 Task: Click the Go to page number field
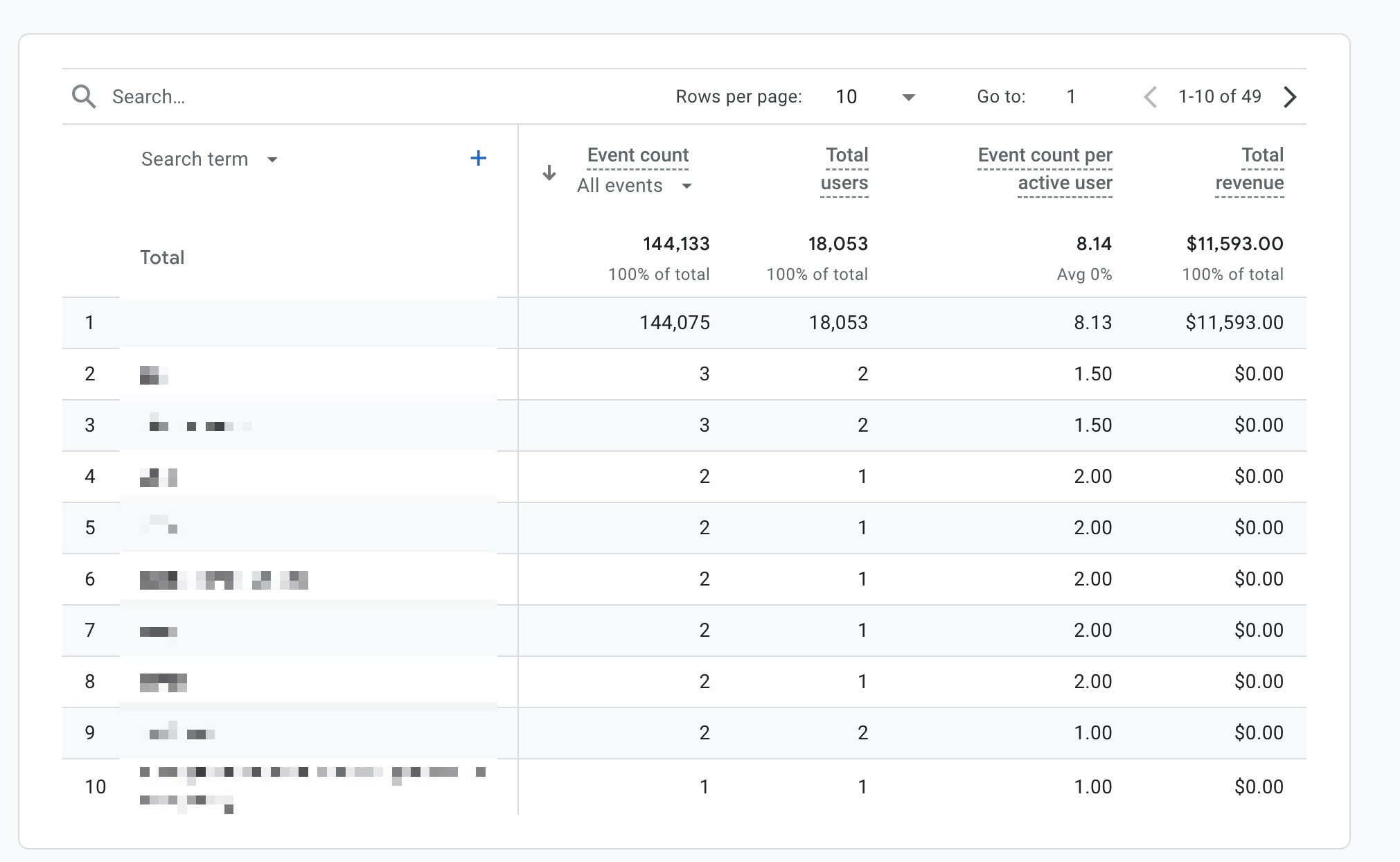pyautogui.click(x=1071, y=97)
